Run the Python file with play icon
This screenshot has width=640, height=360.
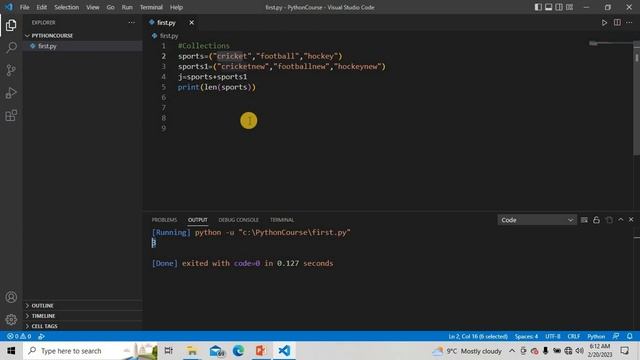point(604,22)
